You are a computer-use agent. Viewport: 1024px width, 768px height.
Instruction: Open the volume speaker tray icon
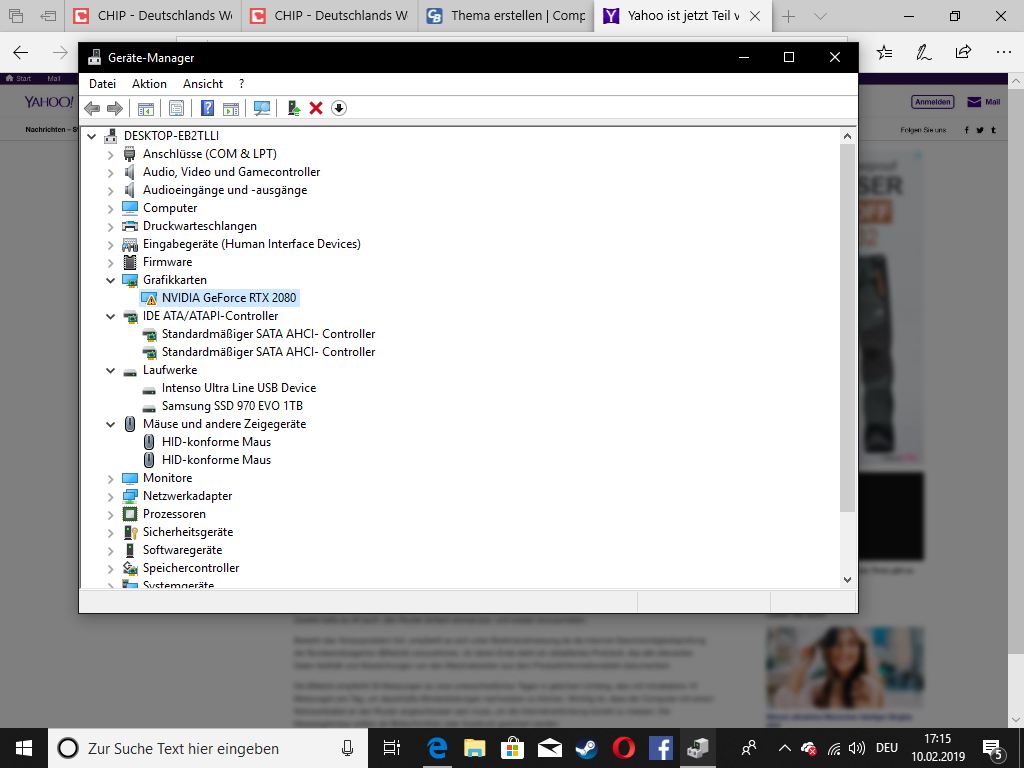click(857, 748)
